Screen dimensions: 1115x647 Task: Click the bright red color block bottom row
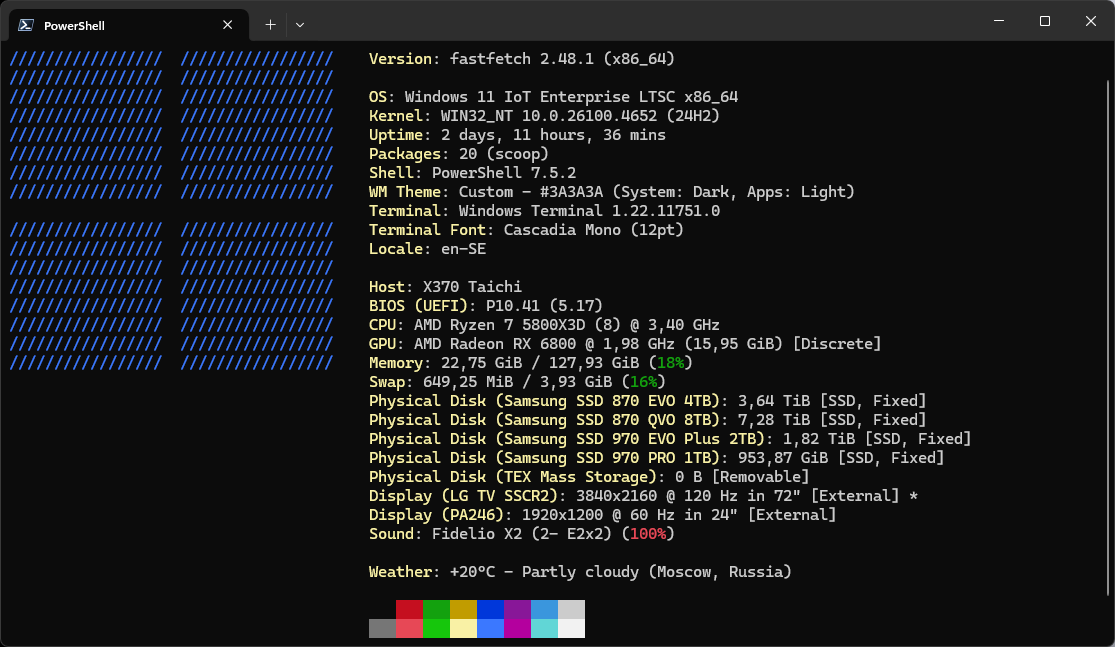click(410, 629)
